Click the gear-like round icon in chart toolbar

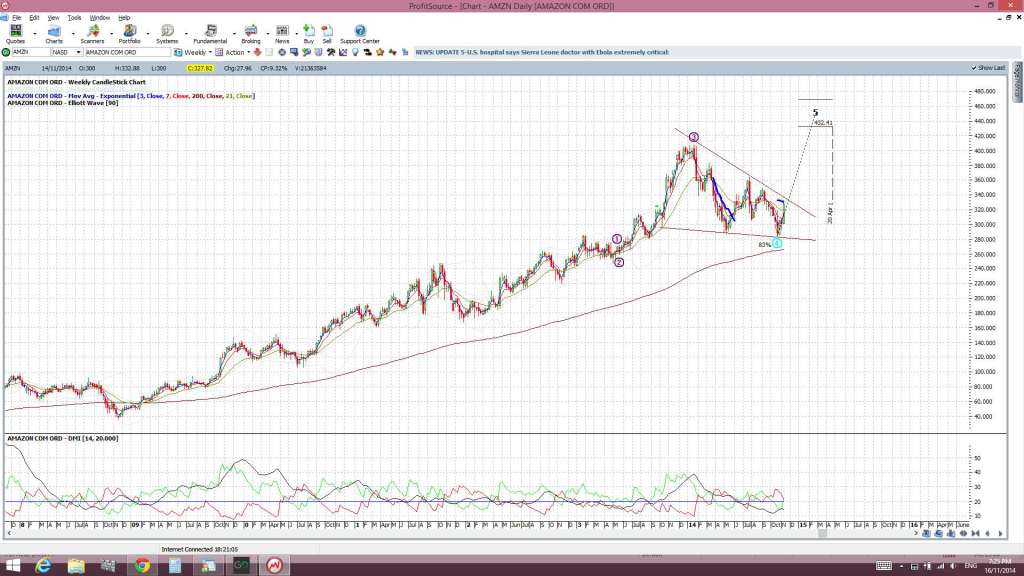point(282,52)
